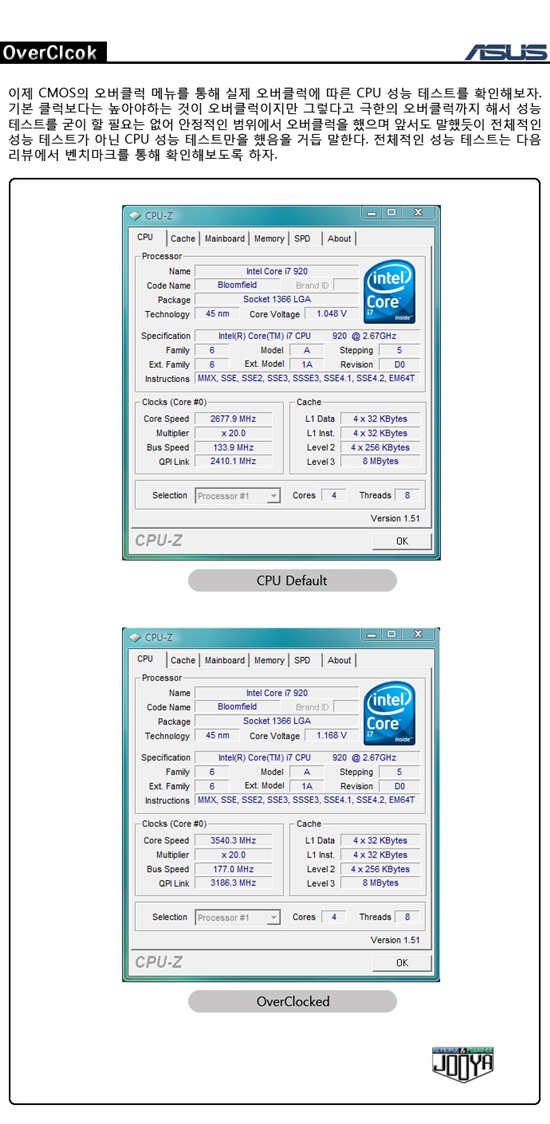Open About tab in OverClocked window
The height and width of the screenshot is (1124, 550).
point(339,660)
